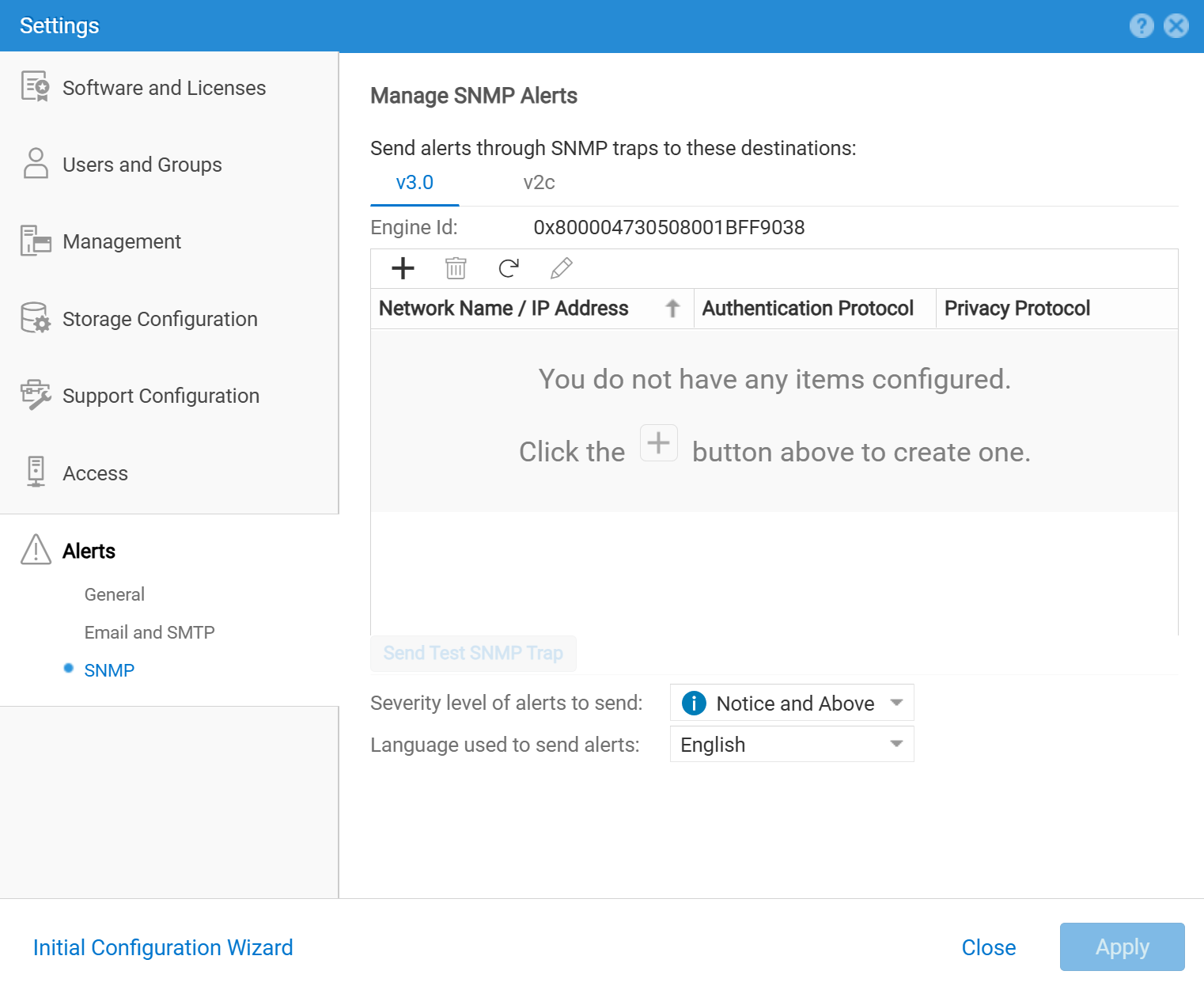Switch to the v2c tab

539,183
